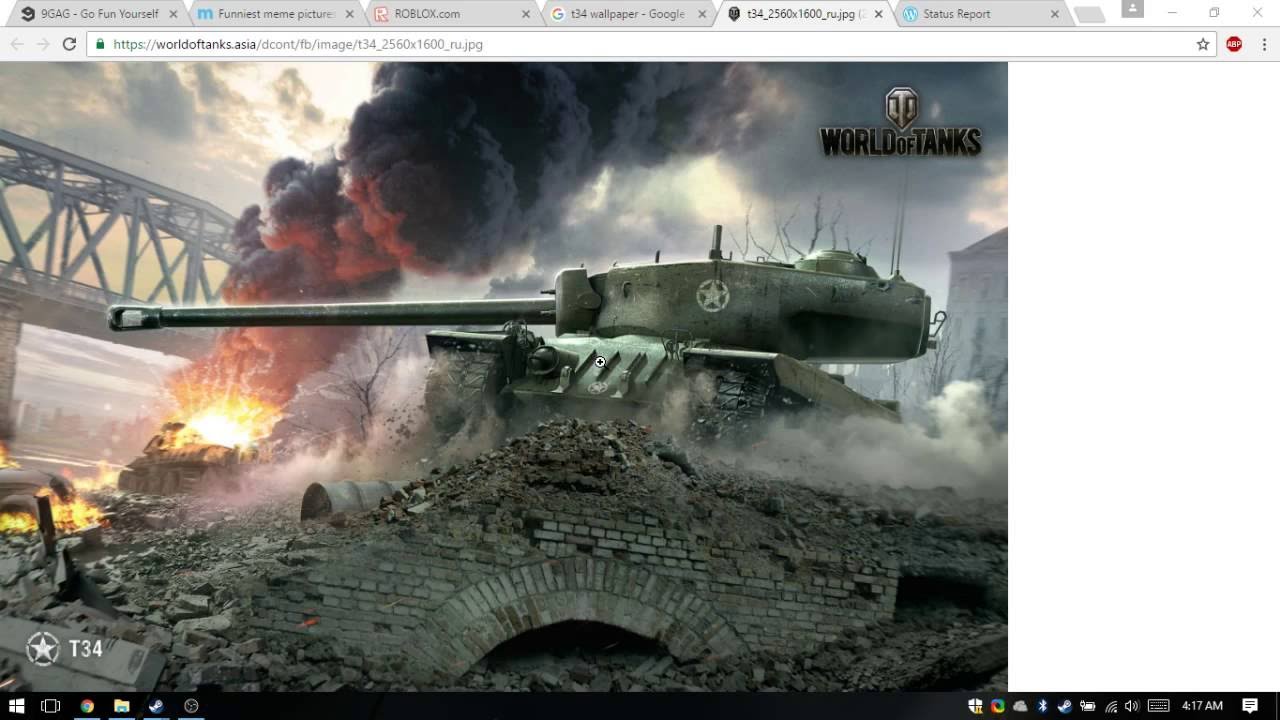
Task: Open the ROBLOX.com tab
Action: pyautogui.click(x=452, y=14)
